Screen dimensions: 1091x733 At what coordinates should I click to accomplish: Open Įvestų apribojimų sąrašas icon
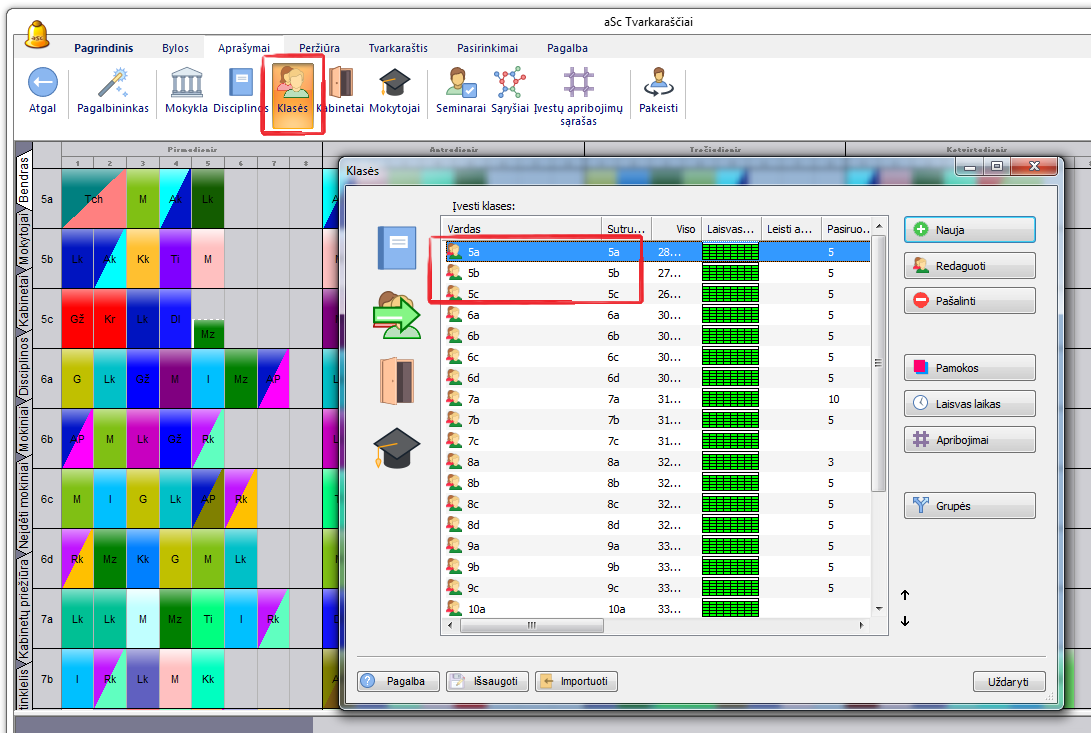pos(578,84)
